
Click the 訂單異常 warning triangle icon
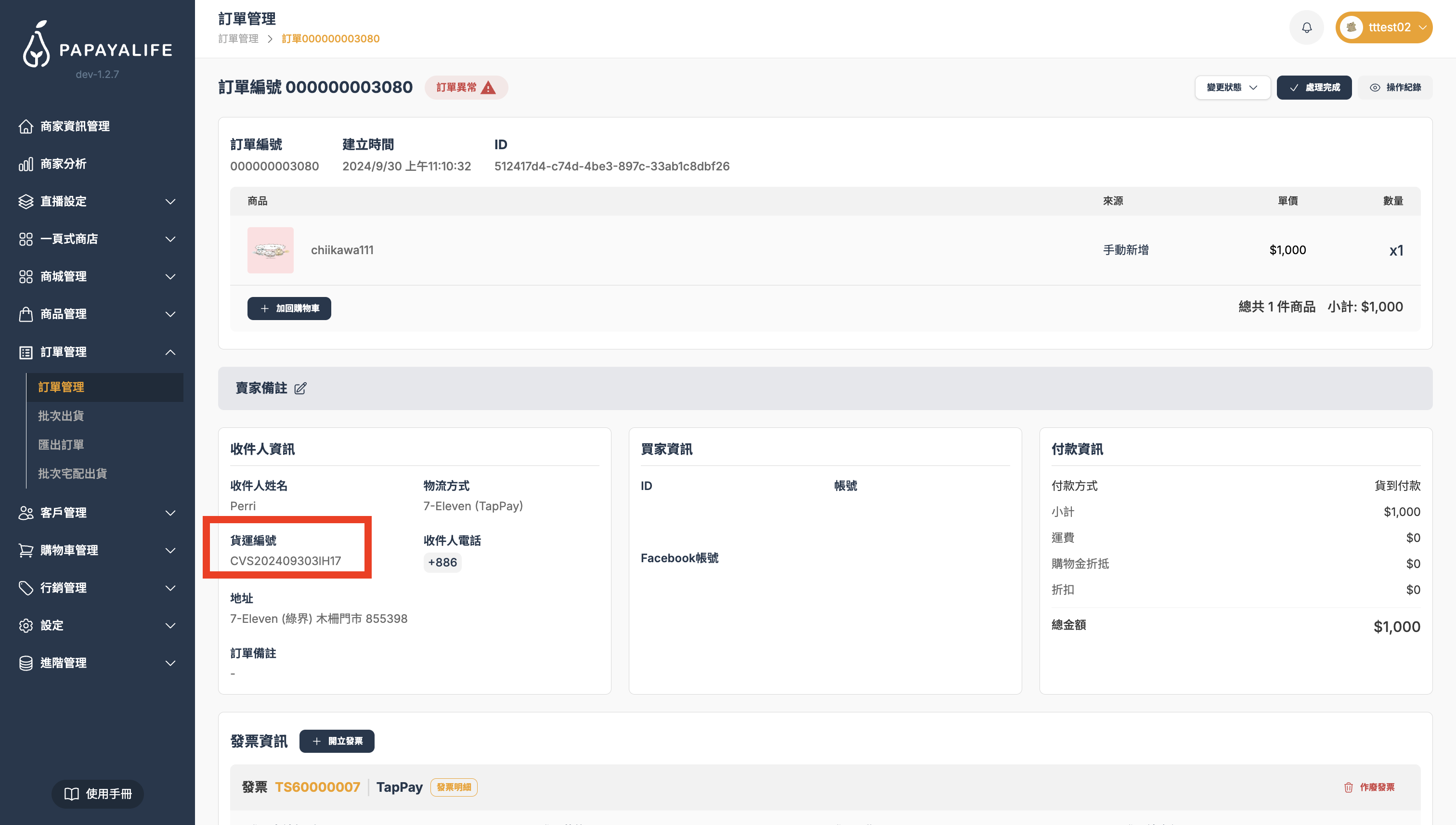coord(488,88)
